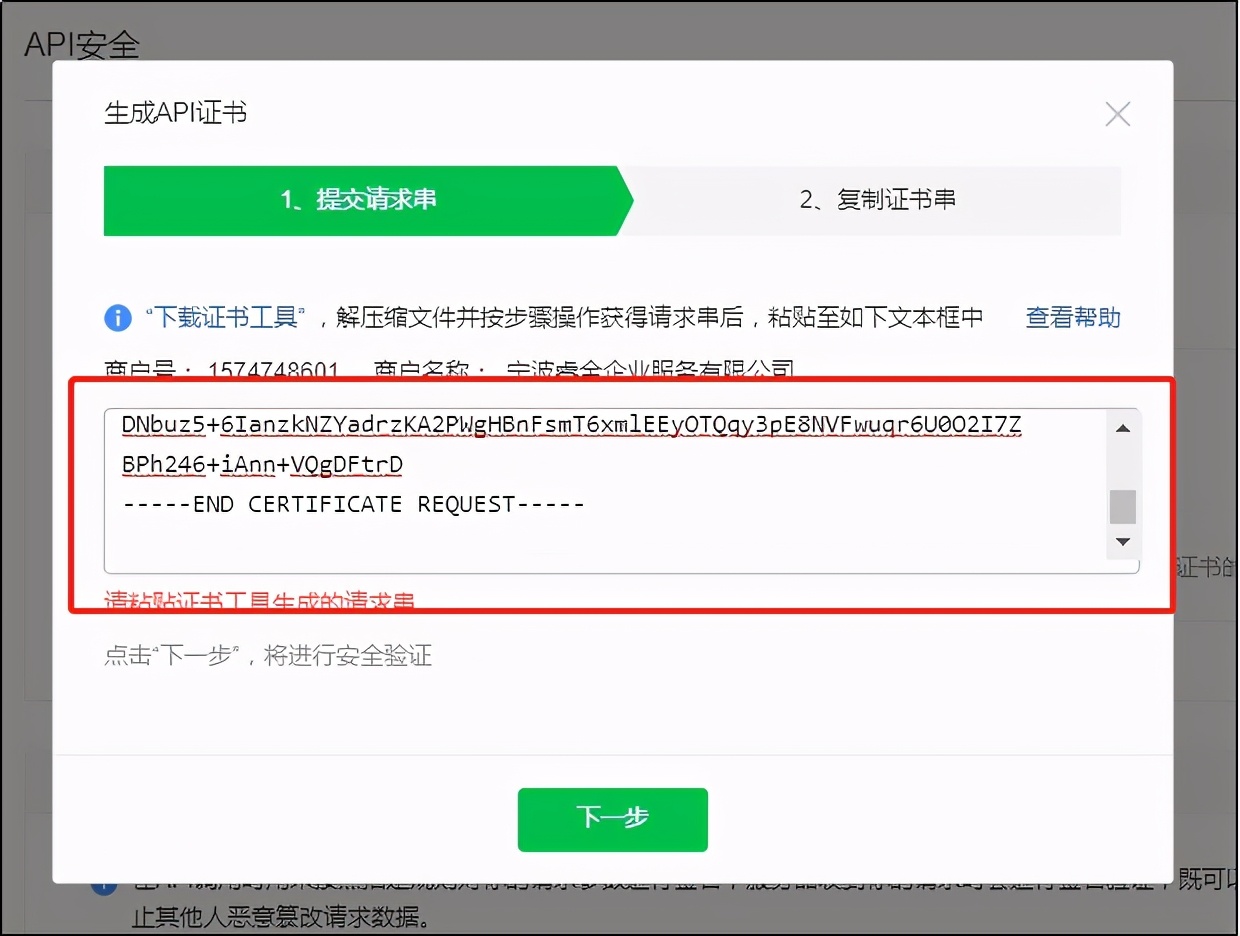Click the dialog title 生成API证书
1240x936 pixels.
(177, 113)
